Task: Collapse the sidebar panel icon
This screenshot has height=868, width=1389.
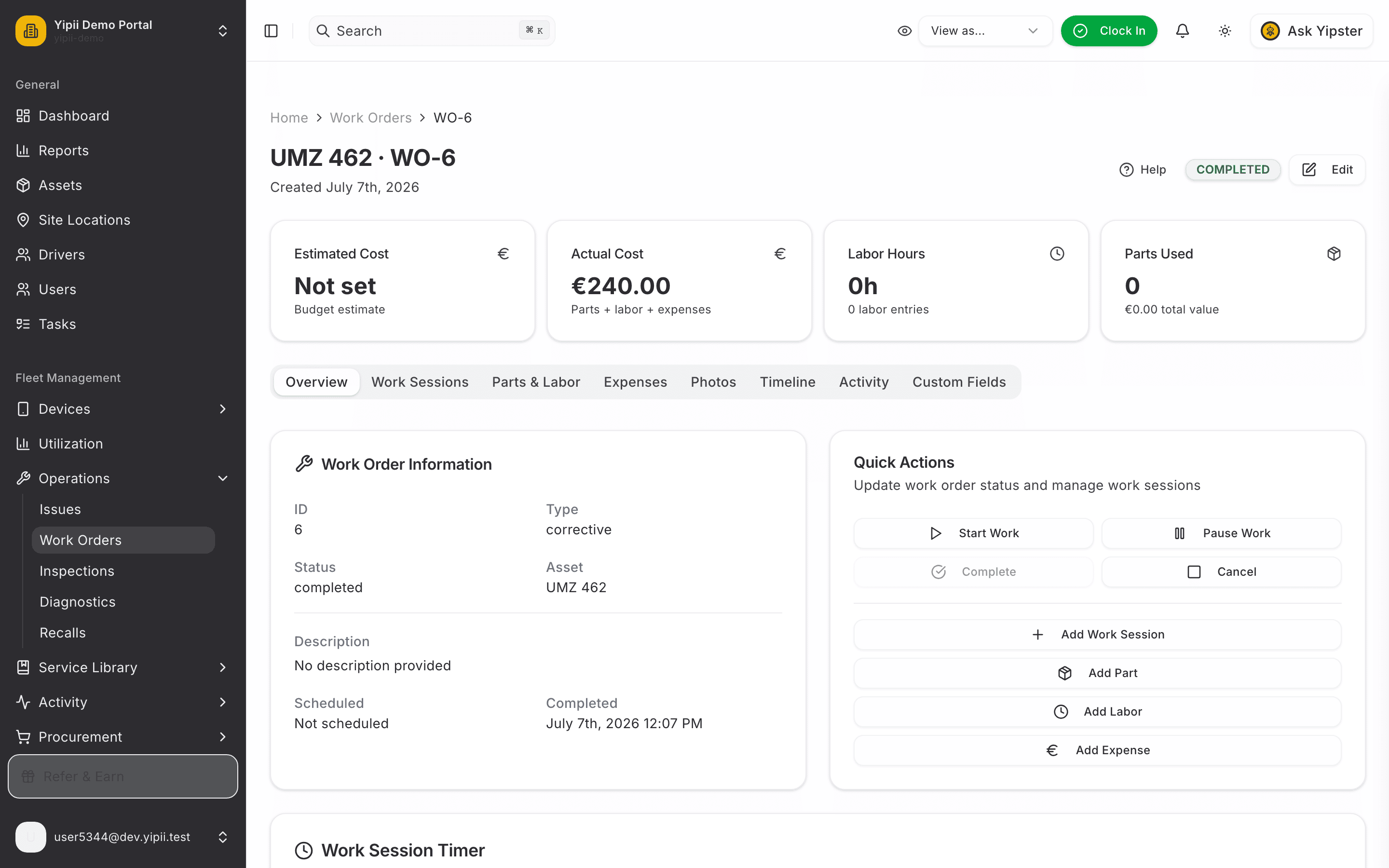Action: tap(271, 31)
